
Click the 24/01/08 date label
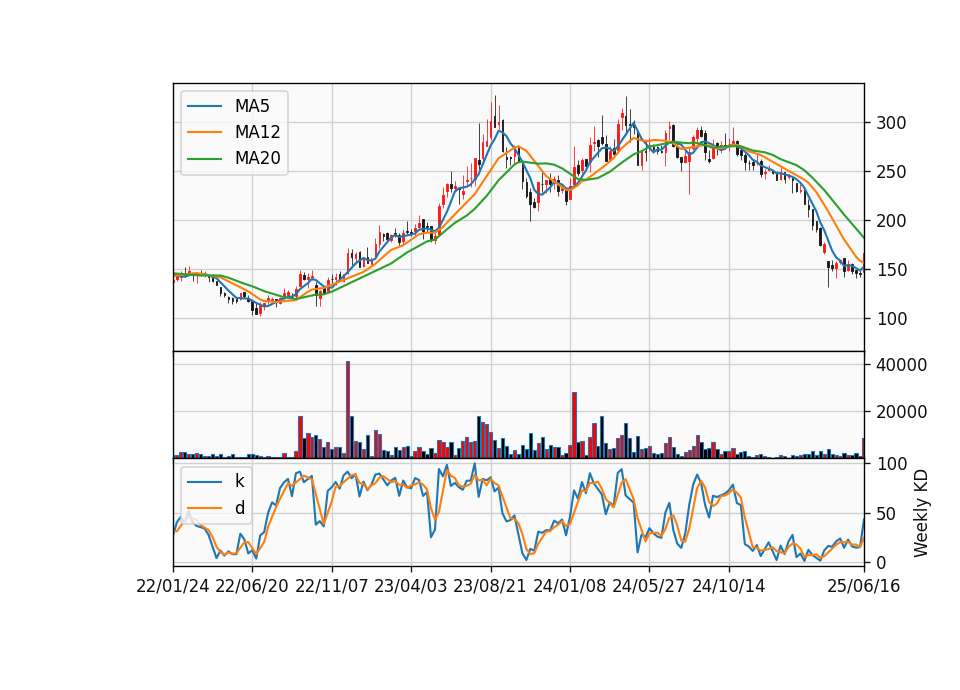(569, 586)
